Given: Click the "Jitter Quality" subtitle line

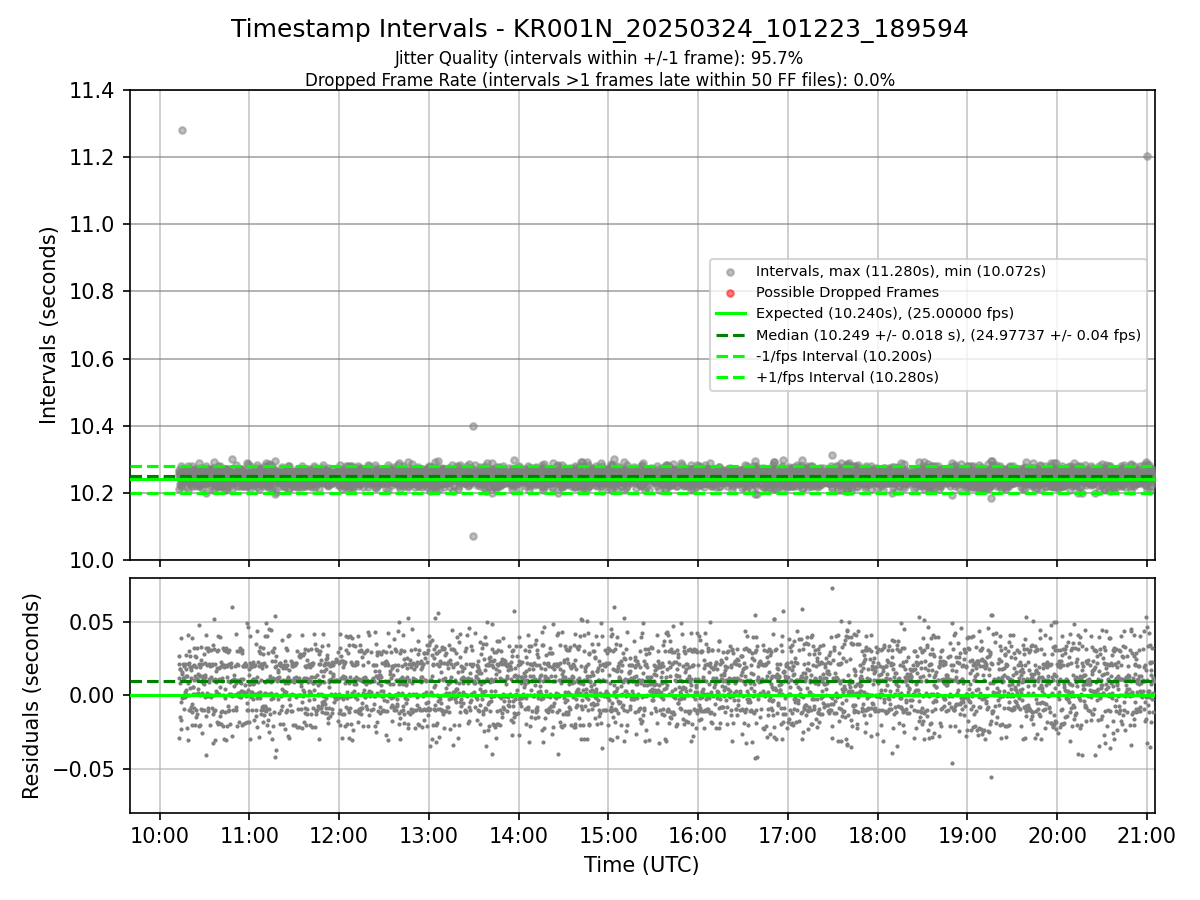Looking at the screenshot, I should tap(599, 58).
